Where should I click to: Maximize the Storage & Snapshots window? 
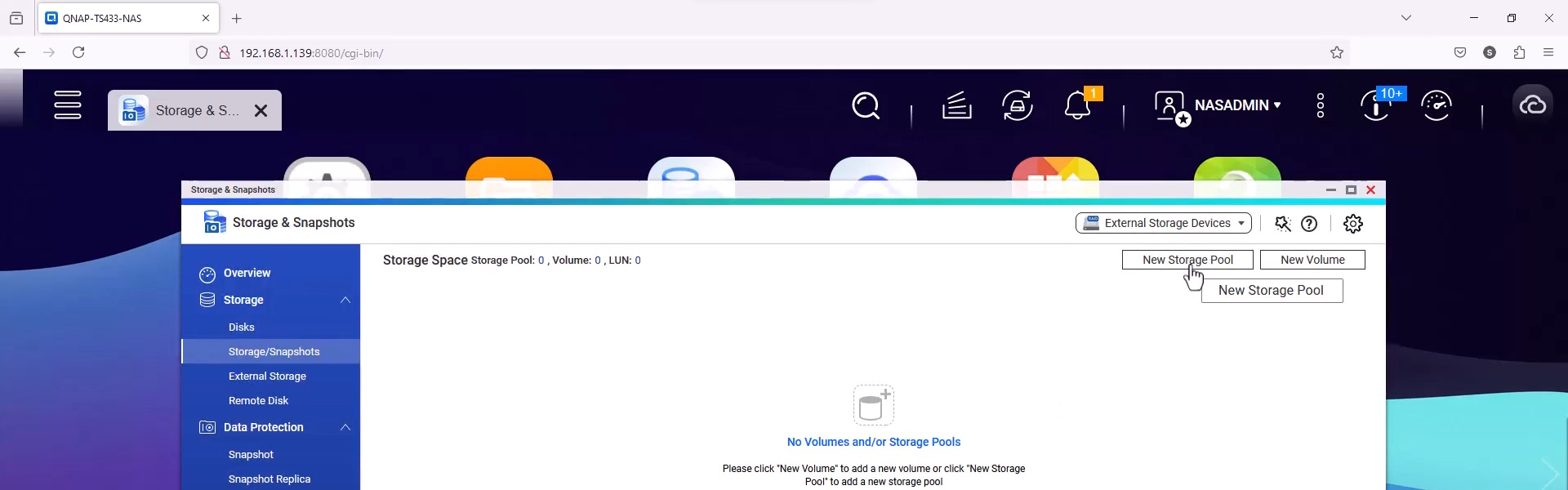pyautogui.click(x=1352, y=189)
